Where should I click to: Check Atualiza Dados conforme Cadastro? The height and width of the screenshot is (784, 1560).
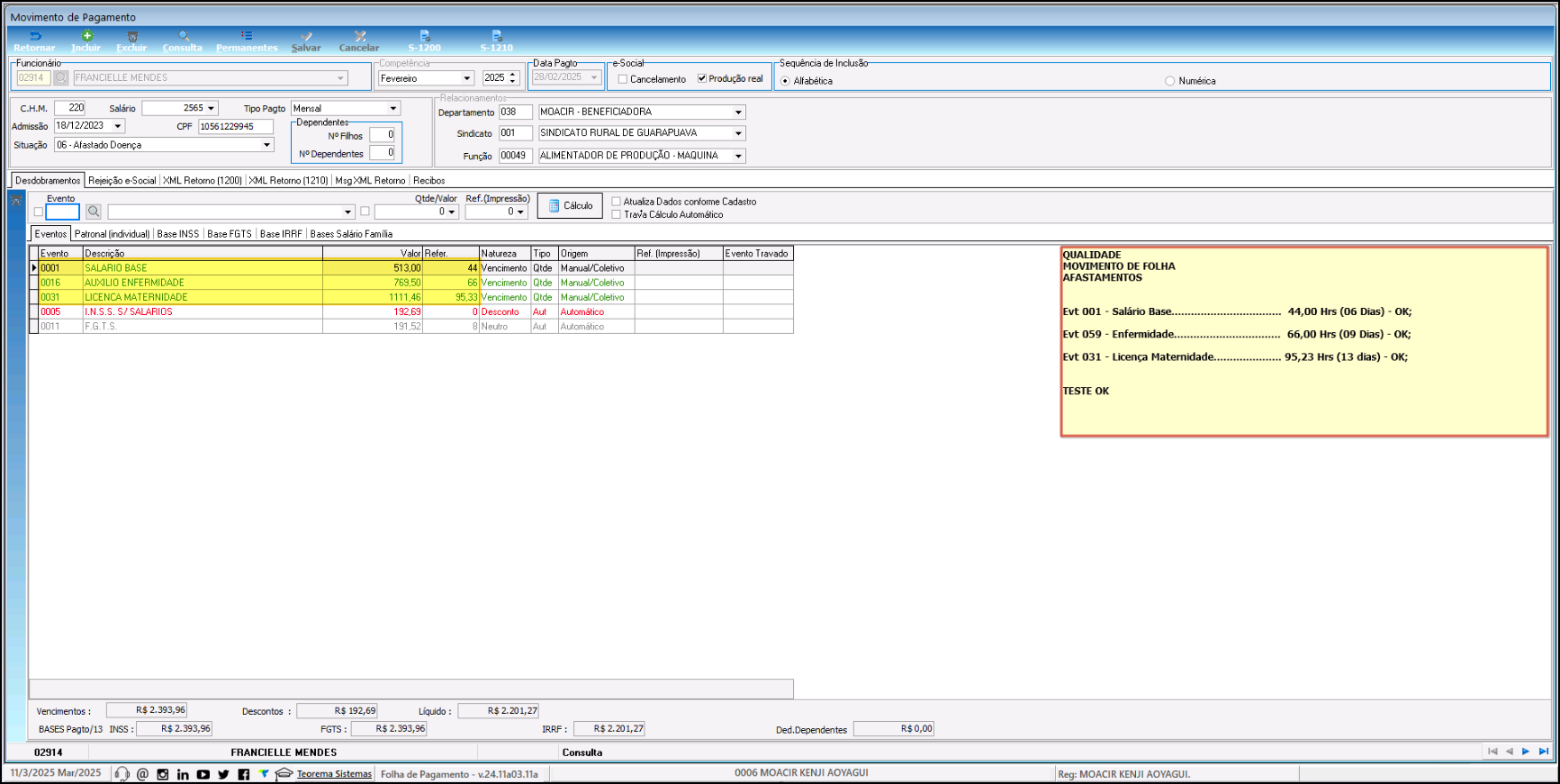[x=617, y=202]
